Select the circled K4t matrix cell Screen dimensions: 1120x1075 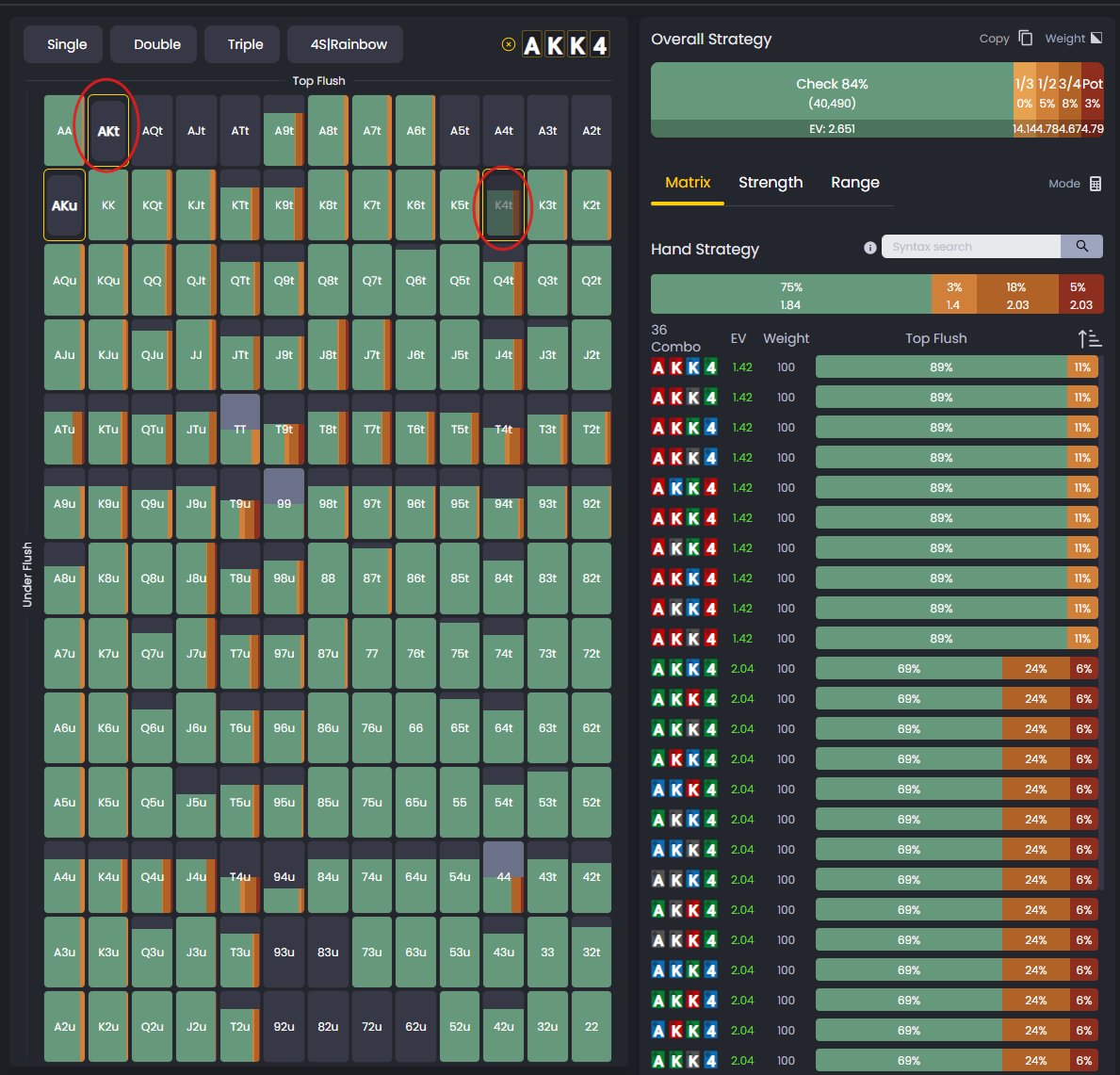coord(503,205)
